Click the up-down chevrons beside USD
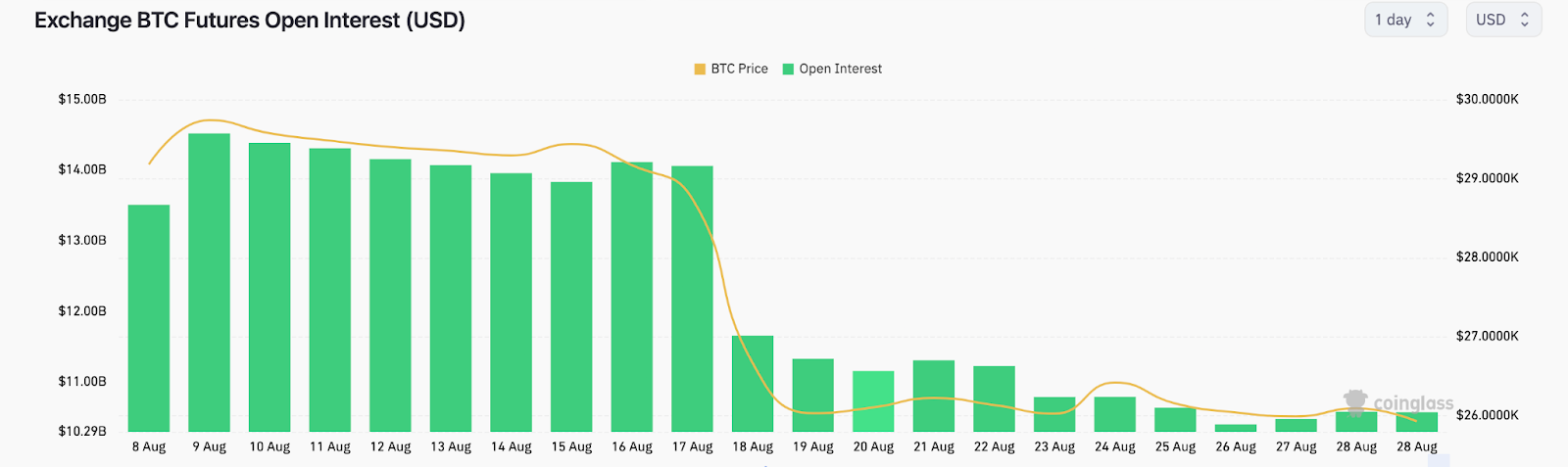 point(1524,20)
